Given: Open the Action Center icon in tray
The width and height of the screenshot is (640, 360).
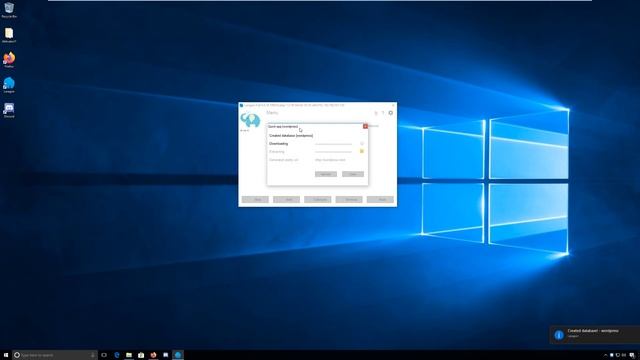Looking at the screenshot, I should [x=632, y=355].
